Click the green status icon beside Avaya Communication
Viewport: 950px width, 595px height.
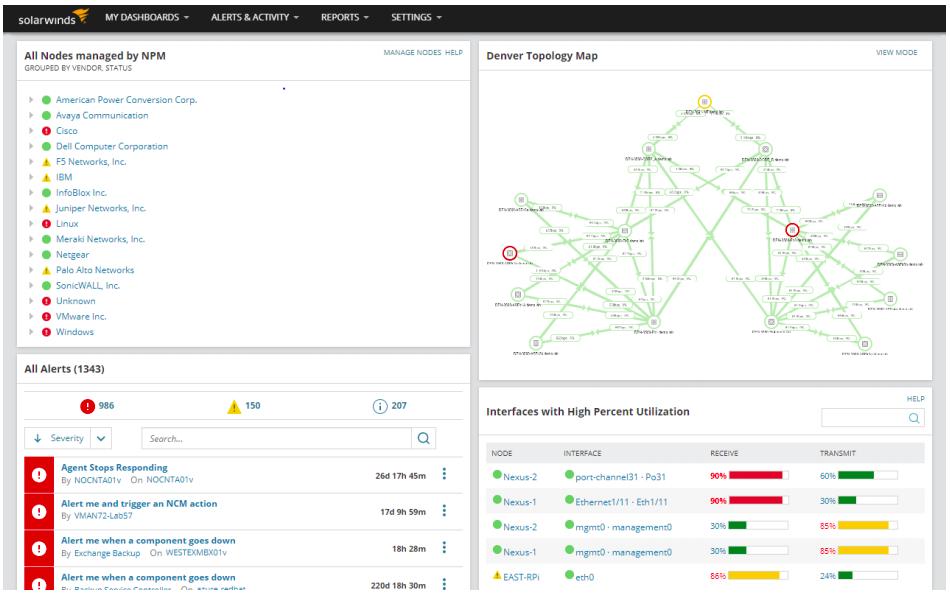point(46,115)
